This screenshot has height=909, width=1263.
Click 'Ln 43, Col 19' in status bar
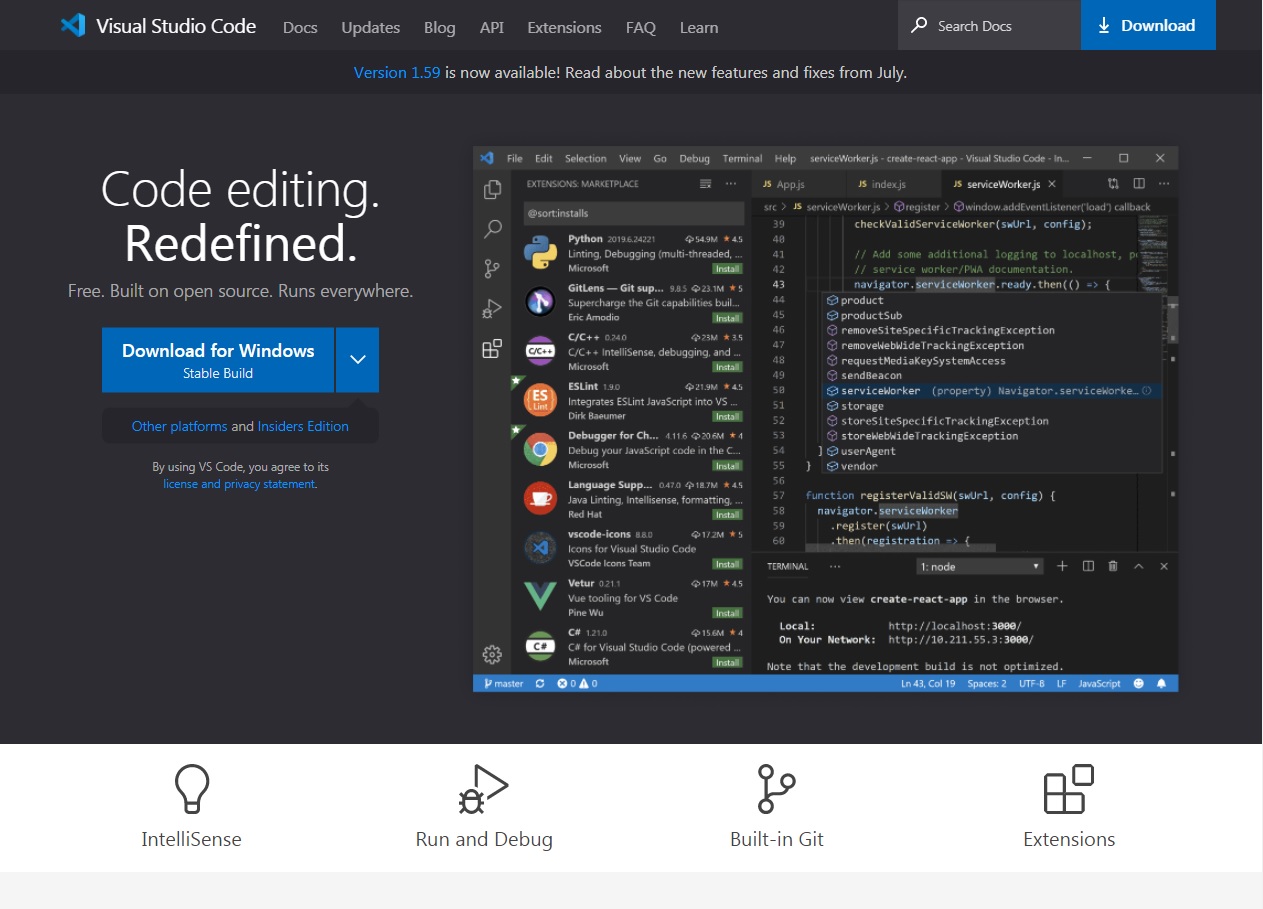tap(928, 684)
